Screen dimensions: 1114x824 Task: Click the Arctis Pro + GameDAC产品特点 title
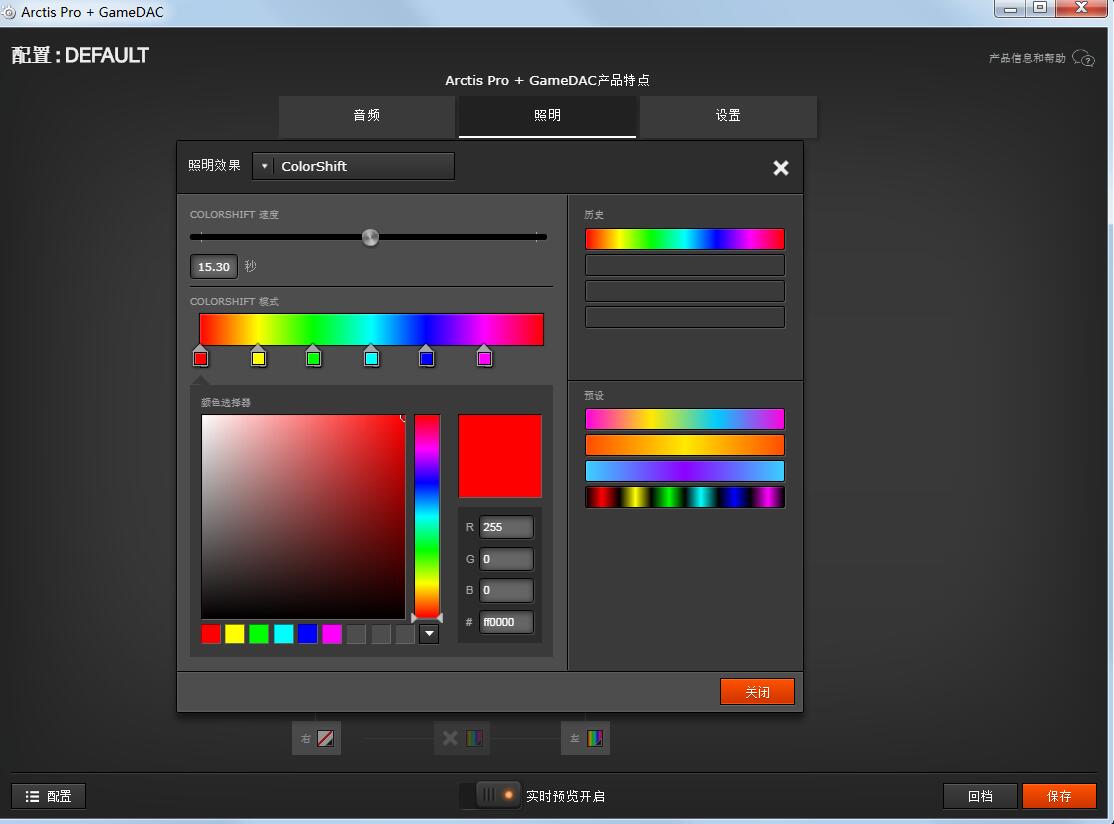[x=547, y=80]
